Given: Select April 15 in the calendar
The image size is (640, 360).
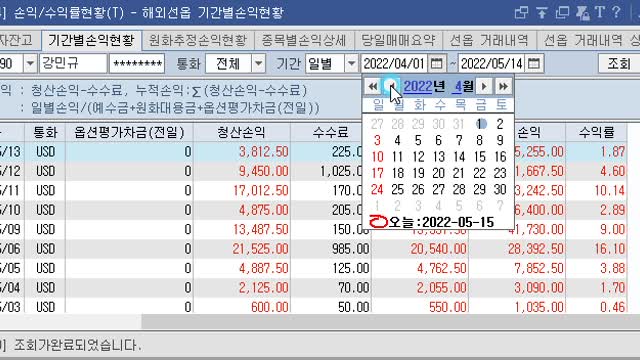Looking at the screenshot, I should (480, 156).
